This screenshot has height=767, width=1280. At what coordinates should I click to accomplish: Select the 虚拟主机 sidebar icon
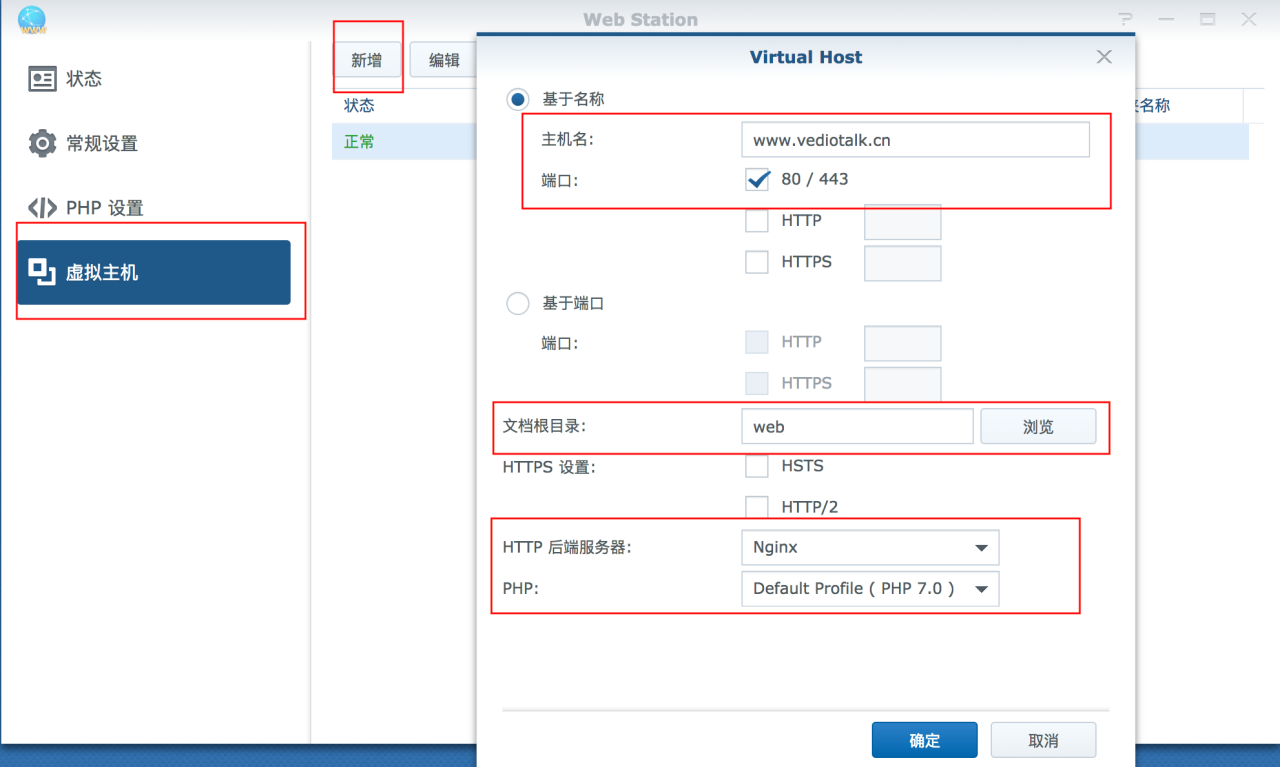(100, 271)
